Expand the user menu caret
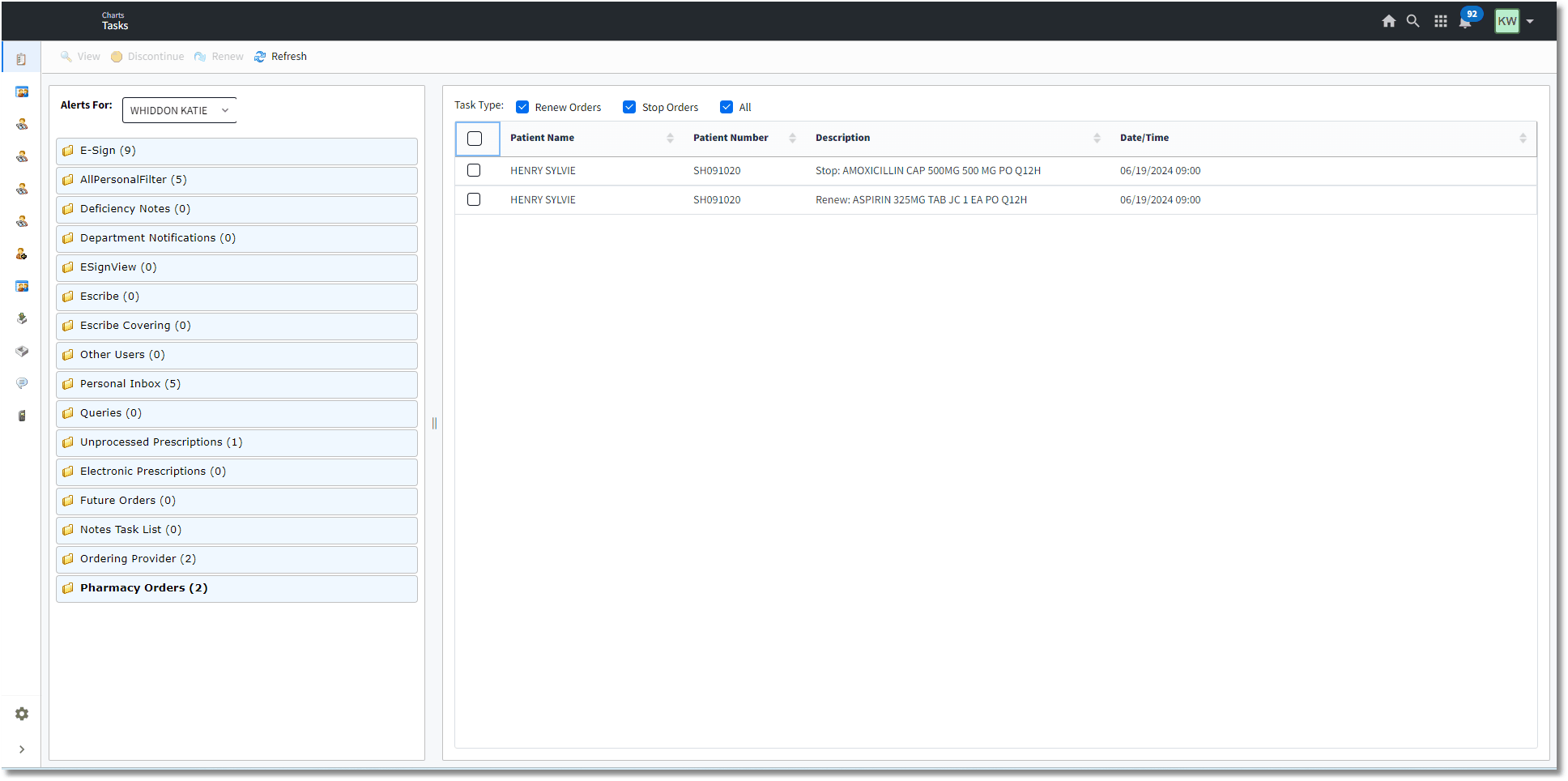The height and width of the screenshot is (781, 1568). (x=1530, y=22)
